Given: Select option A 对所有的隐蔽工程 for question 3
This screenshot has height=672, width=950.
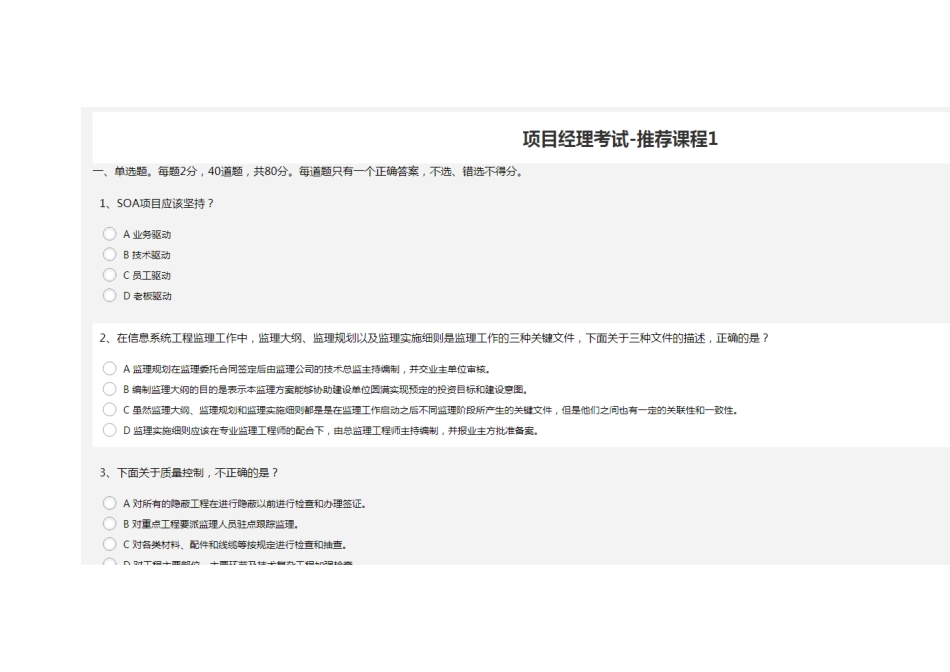Looking at the screenshot, I should 110,503.
